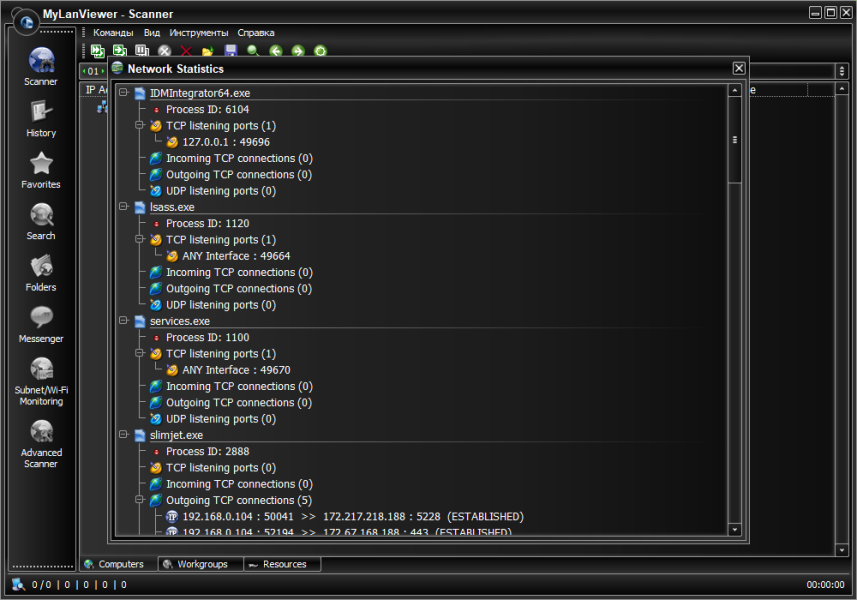Open the Search sidebar tool
This screenshot has height=600, width=857.
(x=41, y=221)
